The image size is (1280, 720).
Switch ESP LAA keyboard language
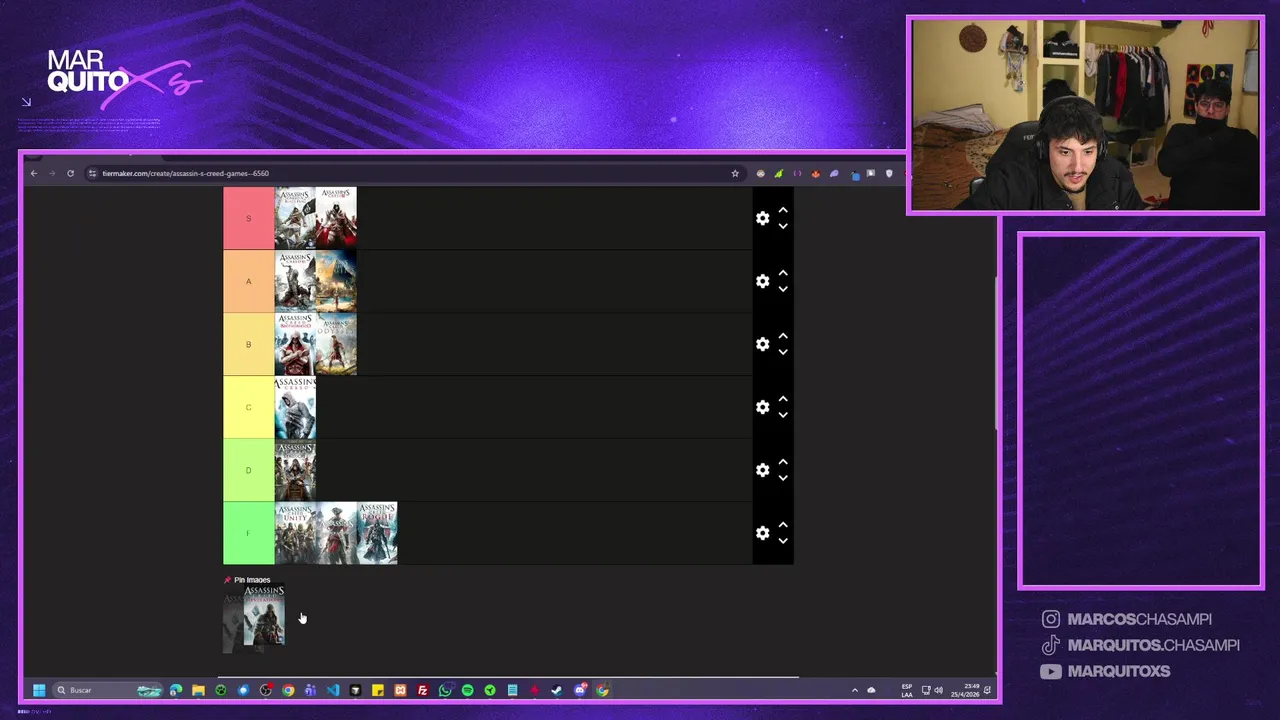pyautogui.click(x=907, y=690)
